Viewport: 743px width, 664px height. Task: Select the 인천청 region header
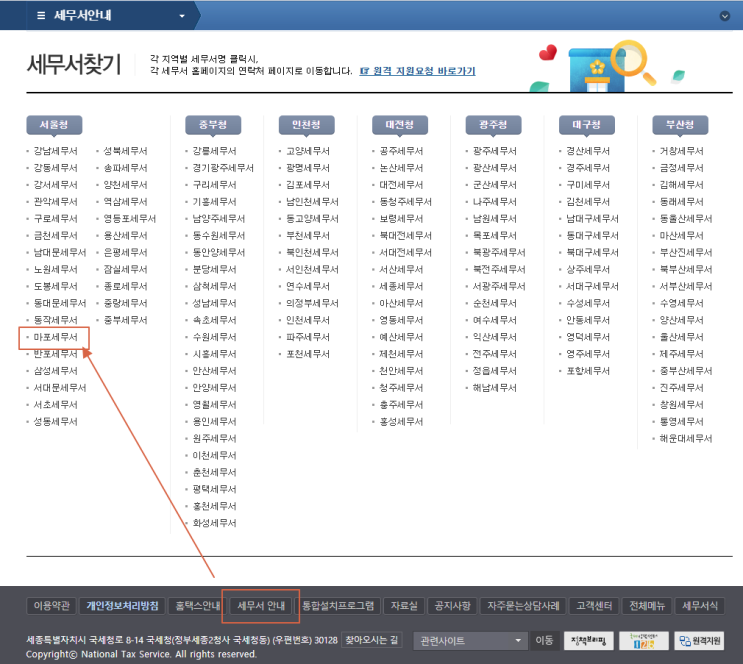point(306,125)
